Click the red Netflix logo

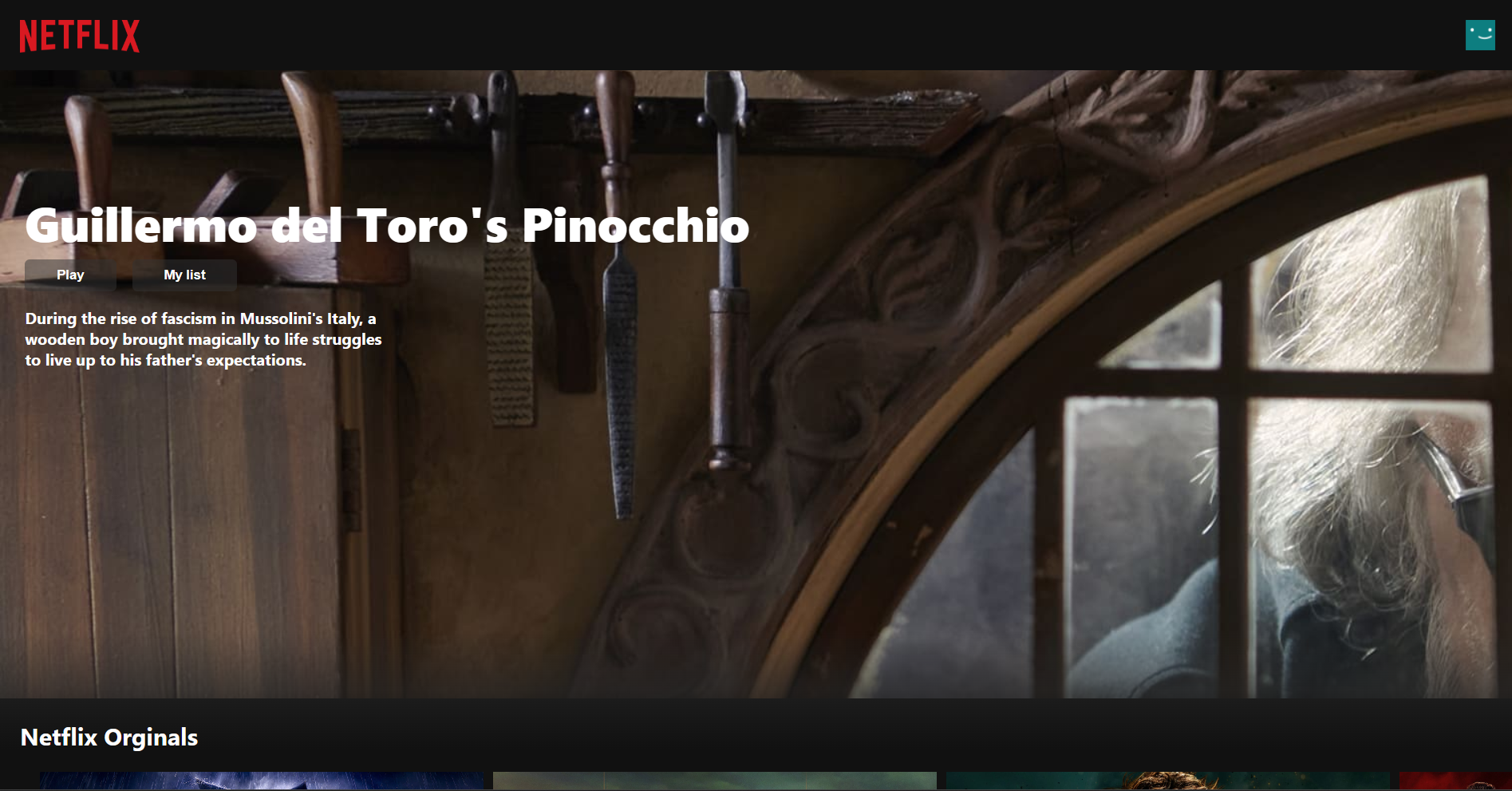[x=79, y=36]
